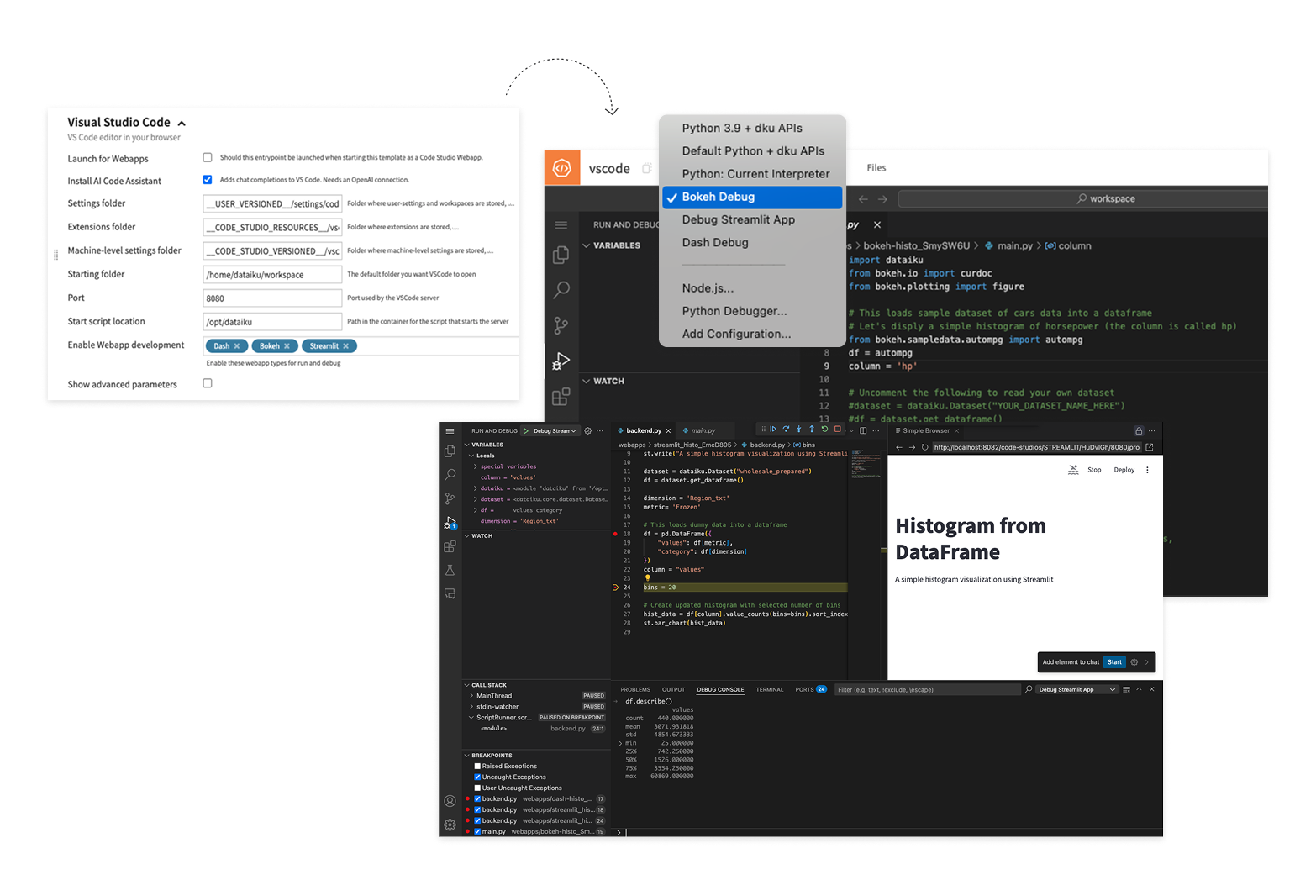Open Files tab in Code Studio header

tap(876, 168)
